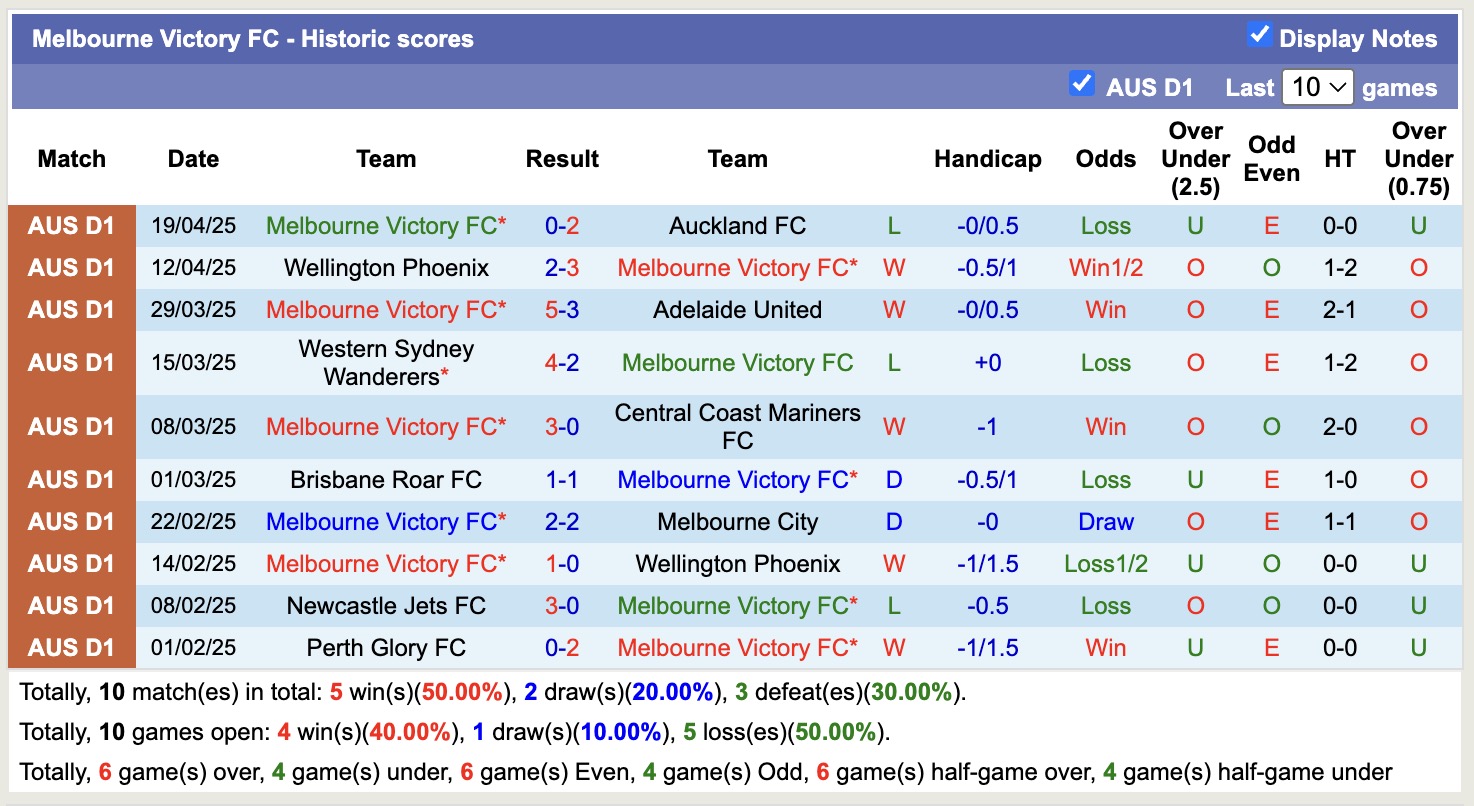
Task: Click Adelaide United team name
Action: point(737,309)
